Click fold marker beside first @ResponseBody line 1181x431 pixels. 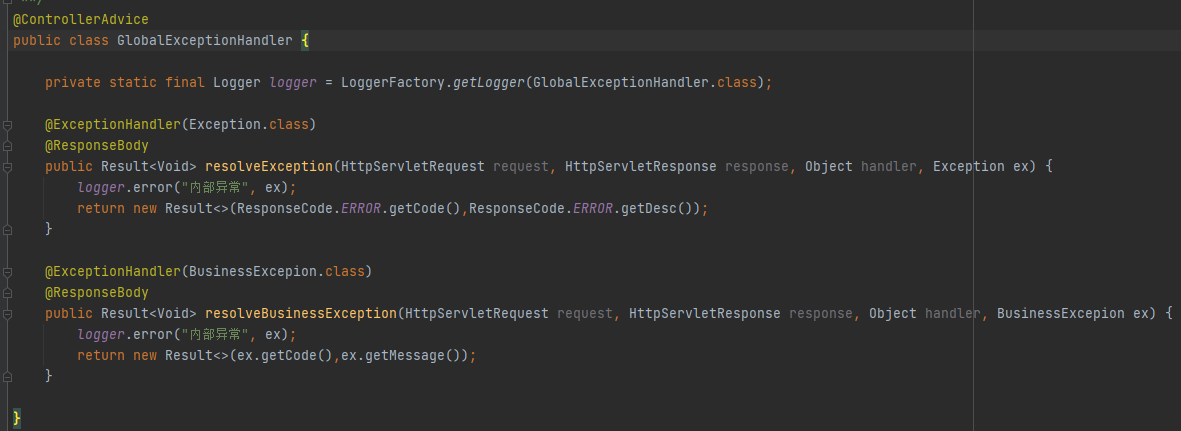click(8, 146)
